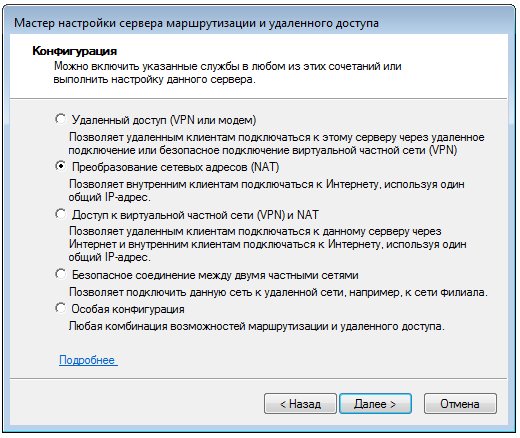
Task: Cancel the wizard with the Отмена button
Action: [x=460, y=404]
